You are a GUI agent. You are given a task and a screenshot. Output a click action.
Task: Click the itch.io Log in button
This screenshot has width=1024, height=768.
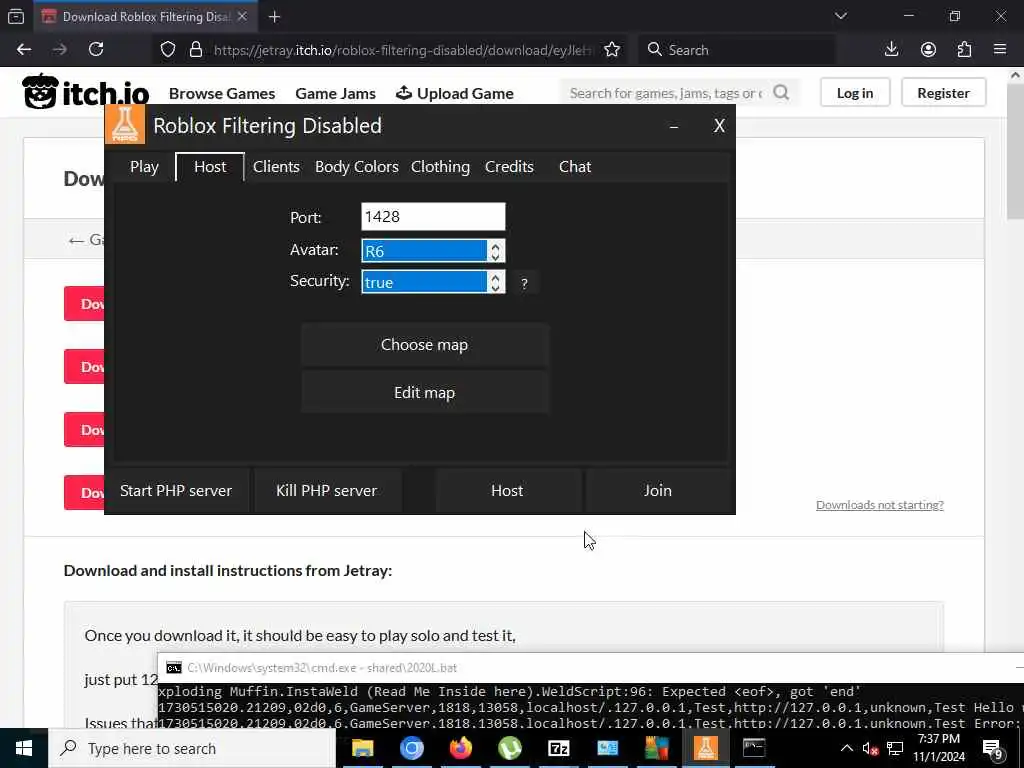(855, 93)
